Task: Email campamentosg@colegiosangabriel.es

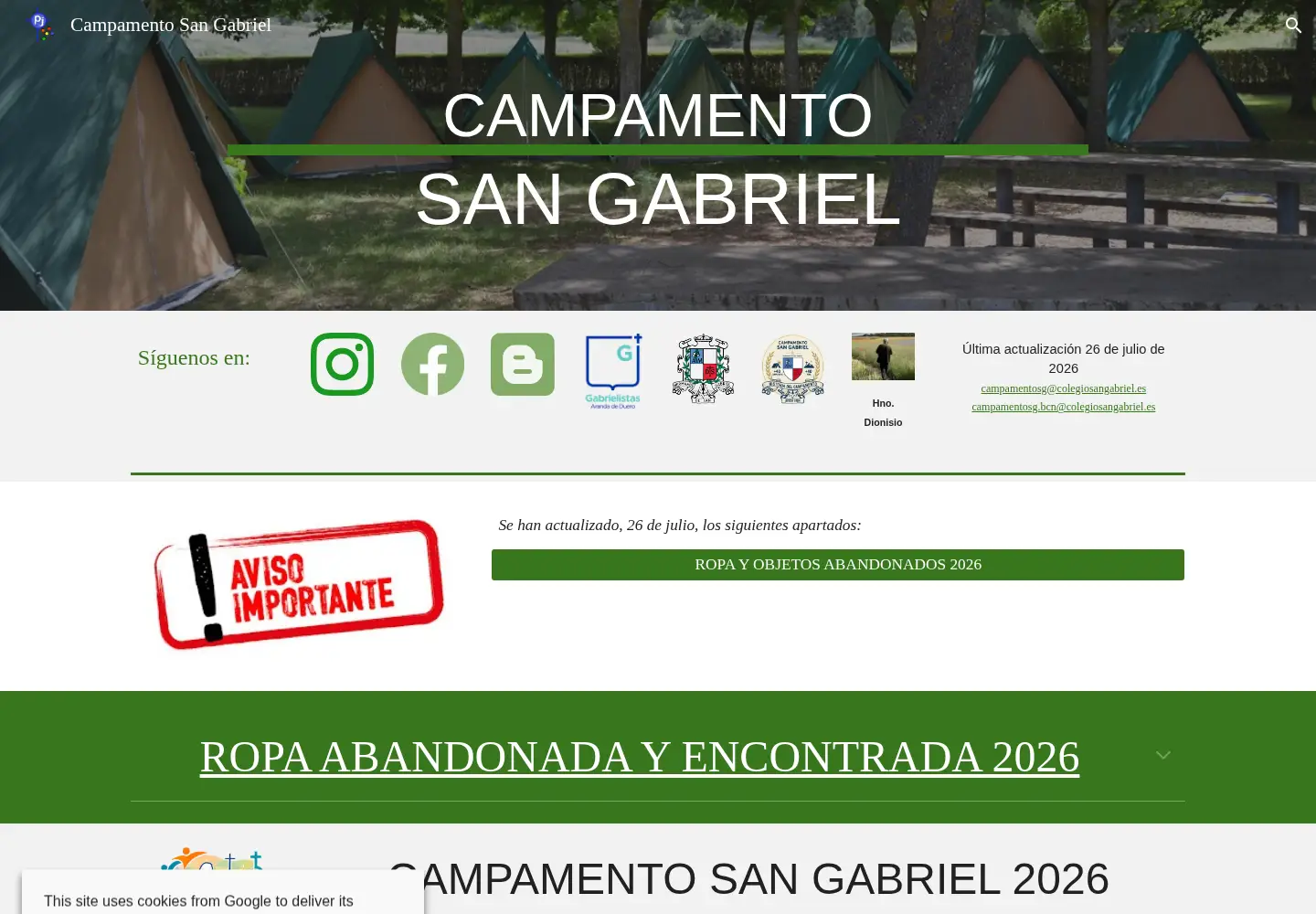Action: [x=1064, y=388]
